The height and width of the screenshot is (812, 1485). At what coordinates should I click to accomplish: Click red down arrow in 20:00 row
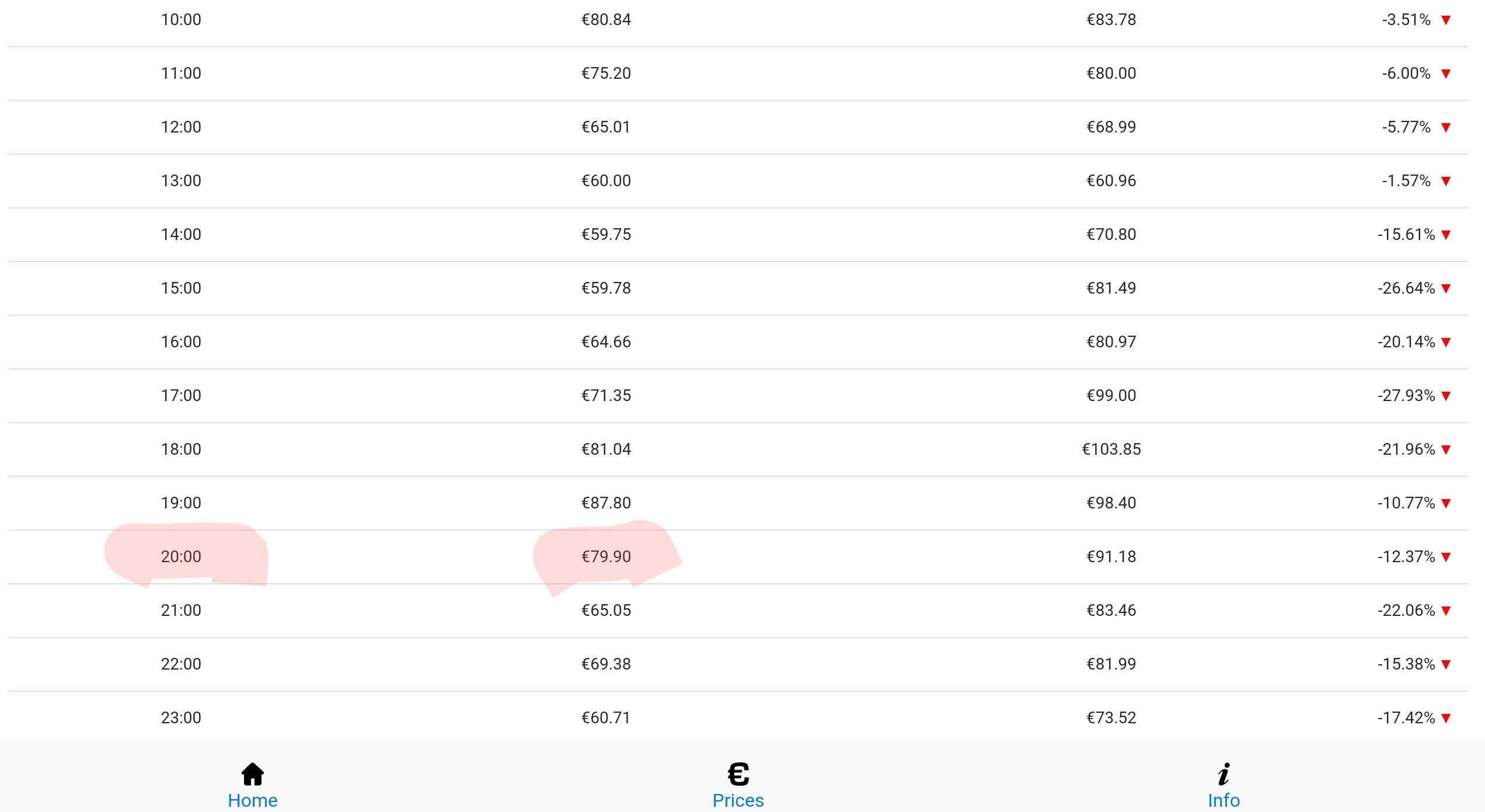[x=1446, y=557]
